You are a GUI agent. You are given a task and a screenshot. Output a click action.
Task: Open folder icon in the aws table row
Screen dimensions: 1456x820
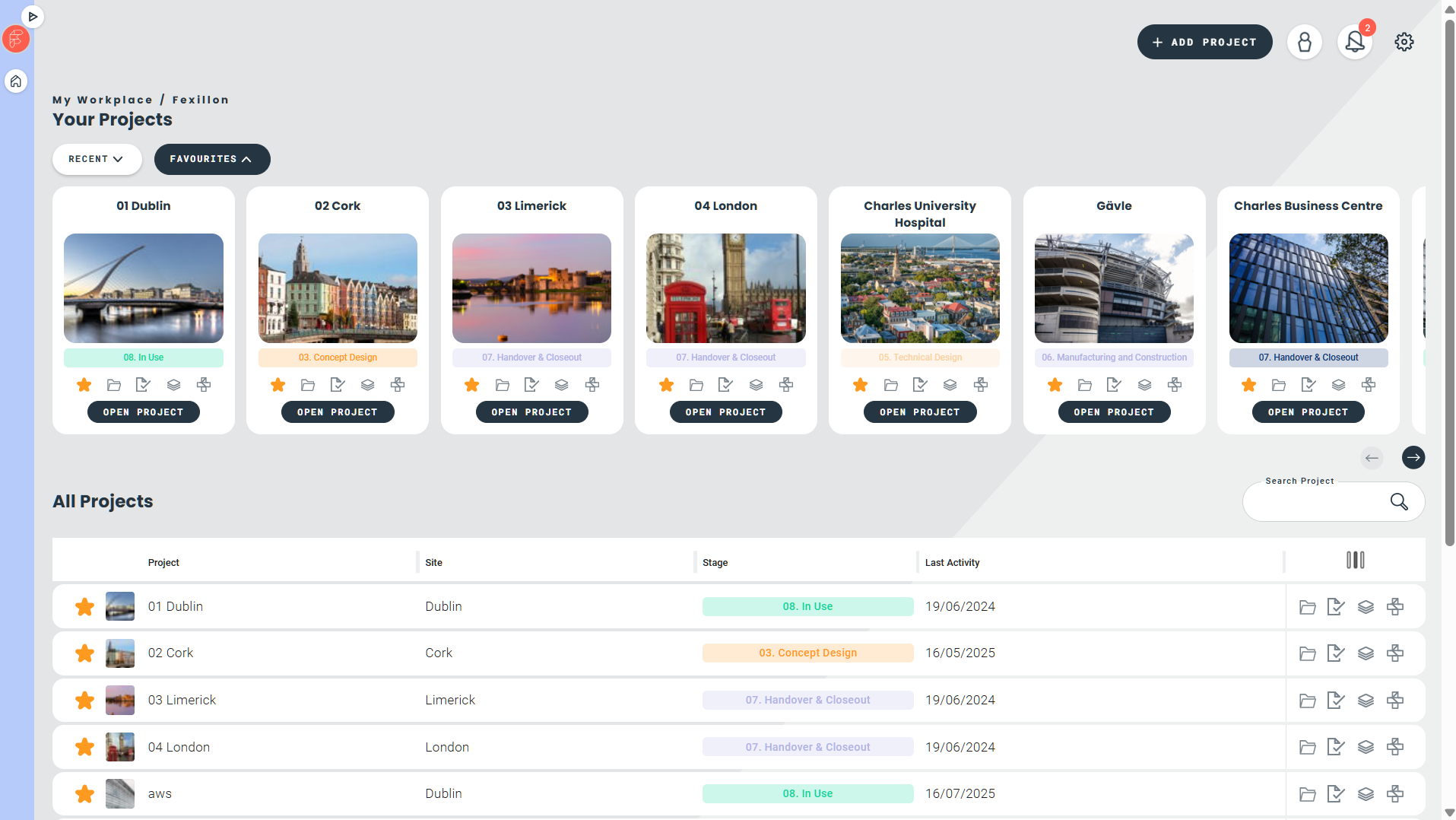[1308, 794]
